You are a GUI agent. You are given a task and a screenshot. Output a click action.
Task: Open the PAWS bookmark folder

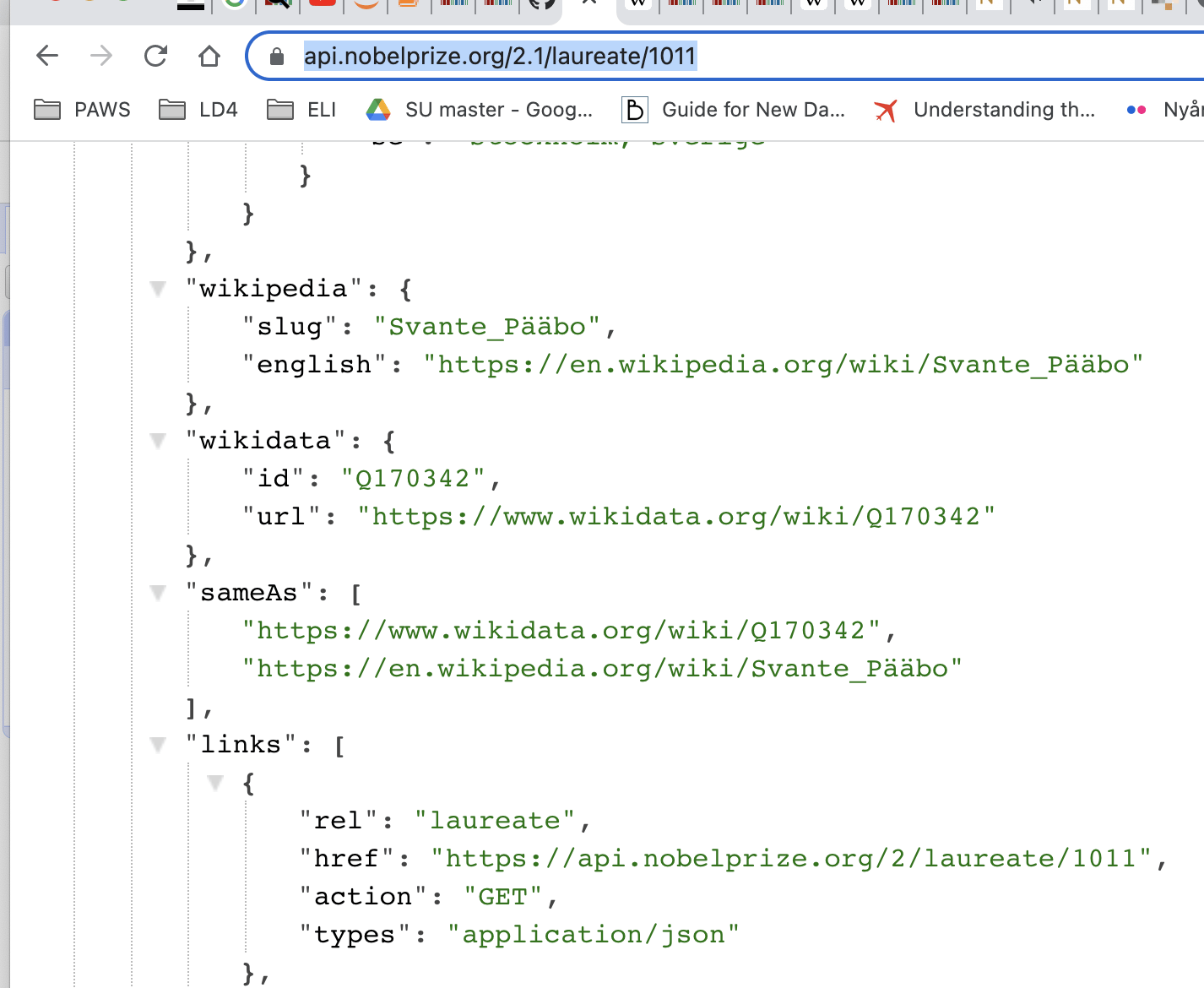83,110
